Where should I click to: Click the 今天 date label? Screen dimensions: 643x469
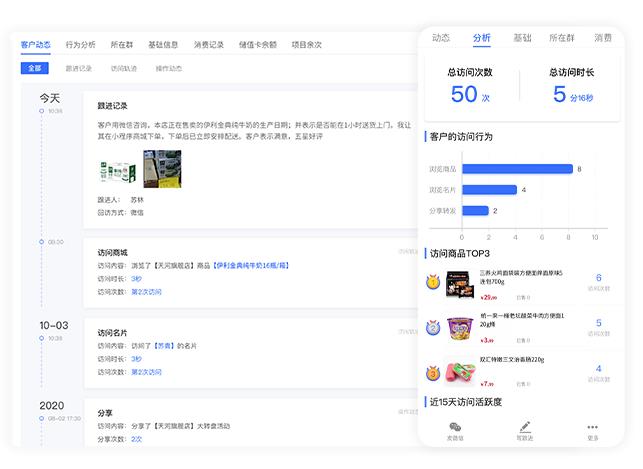[x=50, y=98]
